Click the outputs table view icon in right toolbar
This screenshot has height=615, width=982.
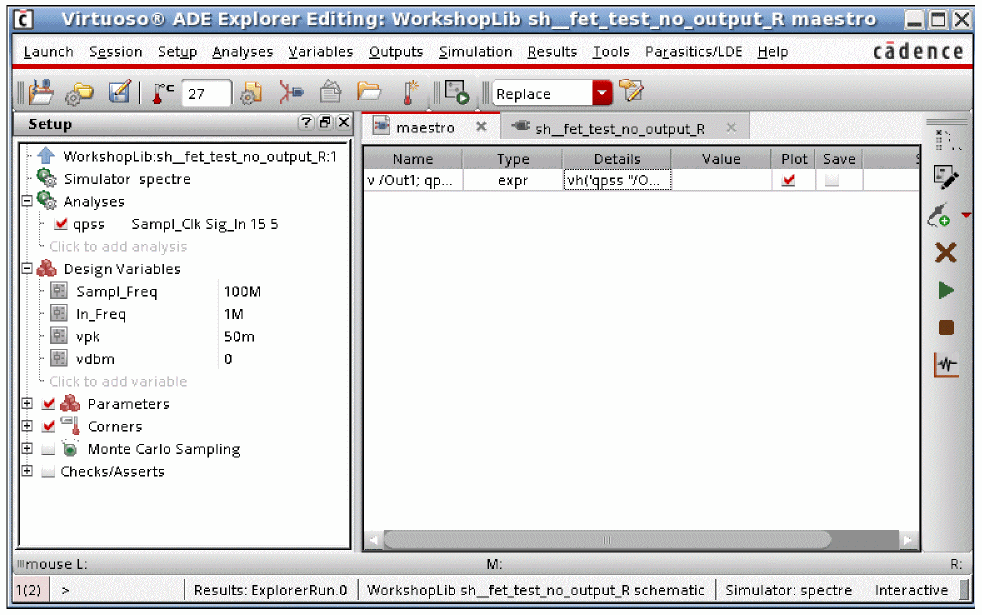[946, 141]
